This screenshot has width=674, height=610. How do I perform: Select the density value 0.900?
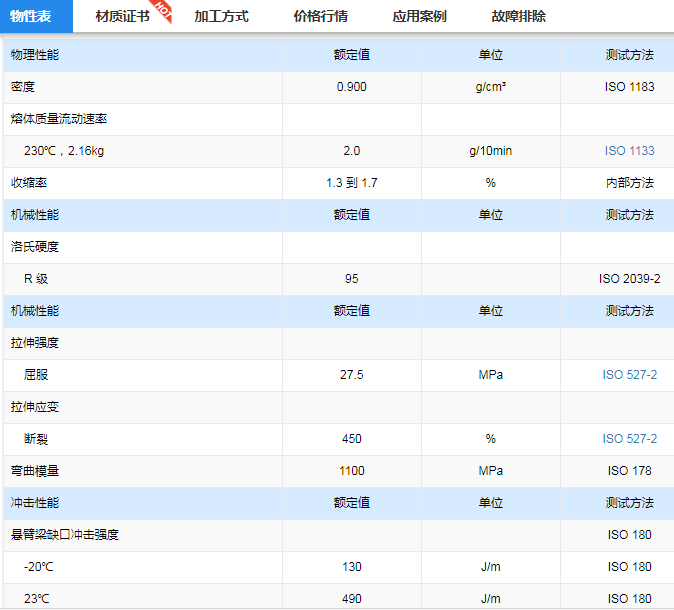(351, 87)
